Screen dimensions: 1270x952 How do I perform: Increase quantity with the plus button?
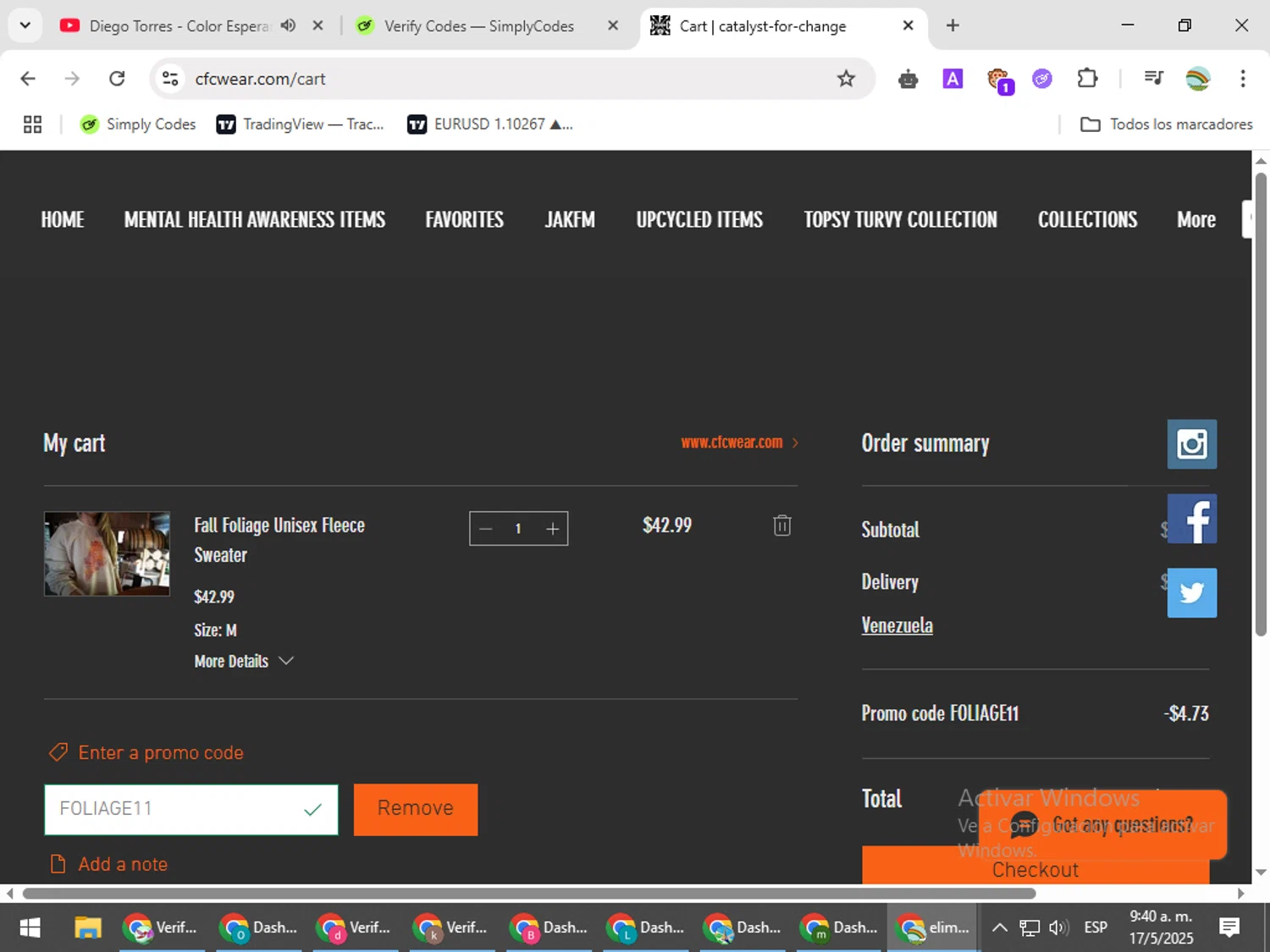coord(552,529)
